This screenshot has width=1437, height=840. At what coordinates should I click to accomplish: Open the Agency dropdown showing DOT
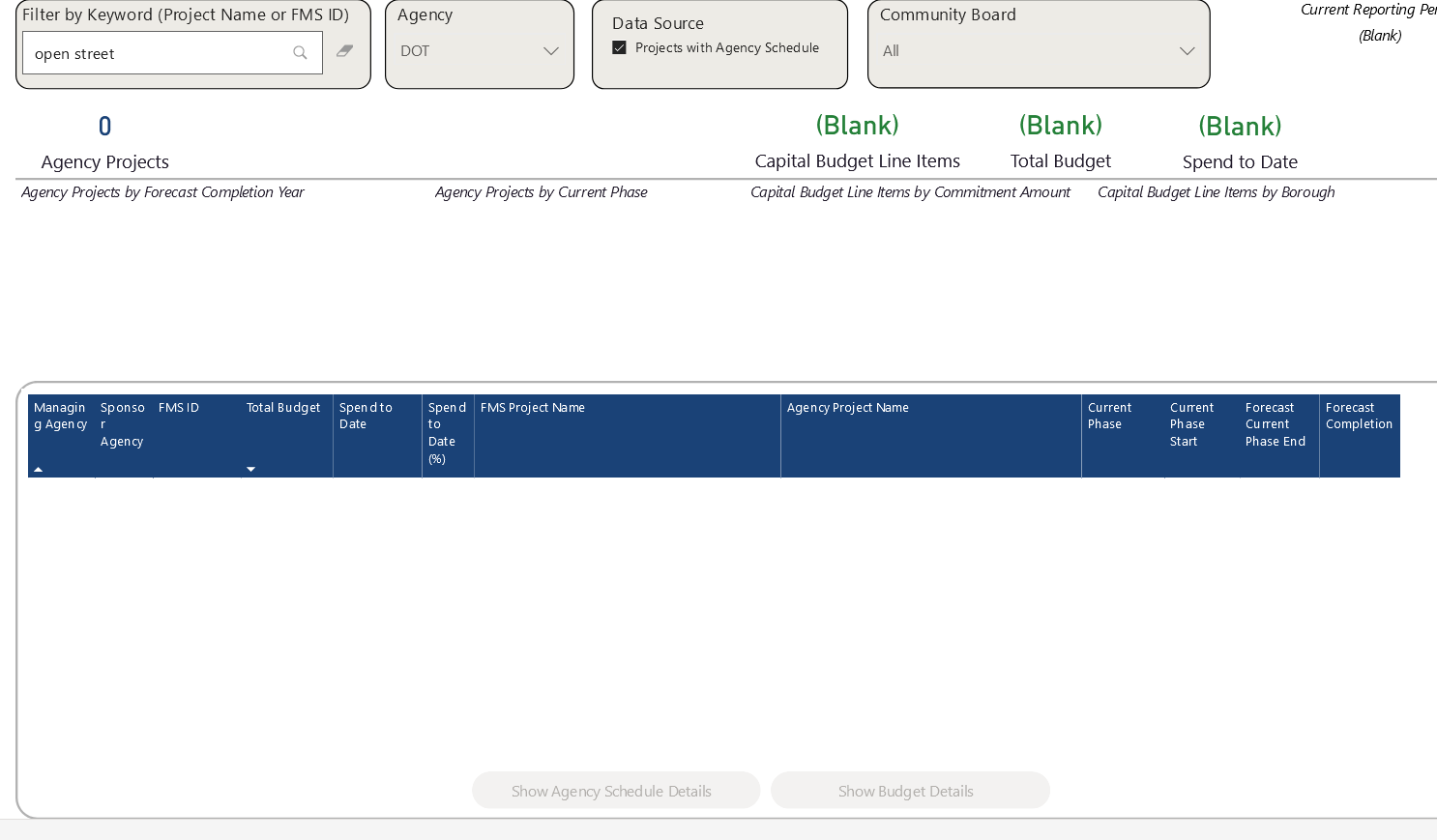coord(480,51)
